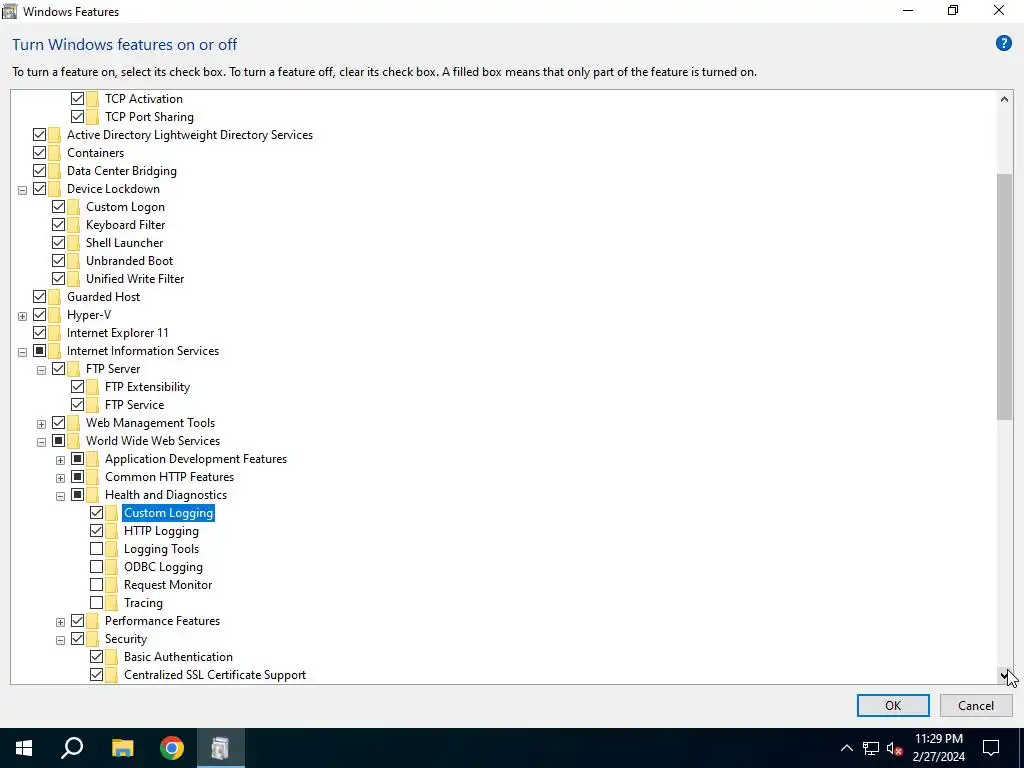This screenshot has height=768, width=1024.
Task: Click OK to apply feature changes
Action: click(893, 705)
